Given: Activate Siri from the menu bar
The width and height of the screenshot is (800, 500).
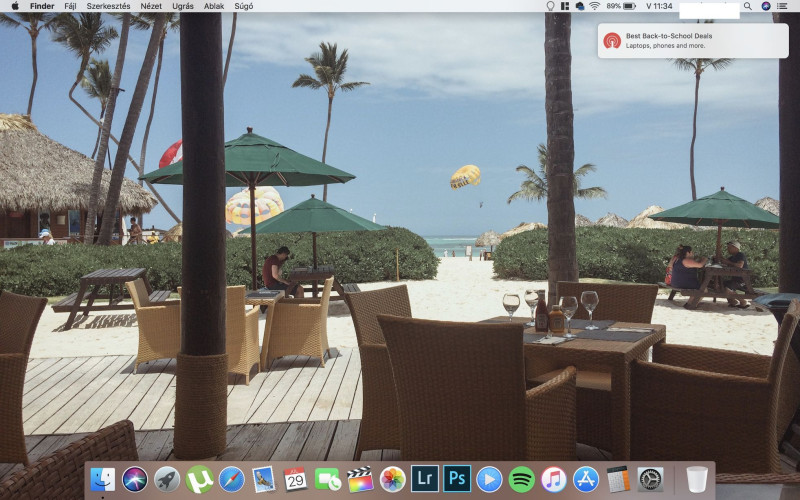Looking at the screenshot, I should [765, 6].
